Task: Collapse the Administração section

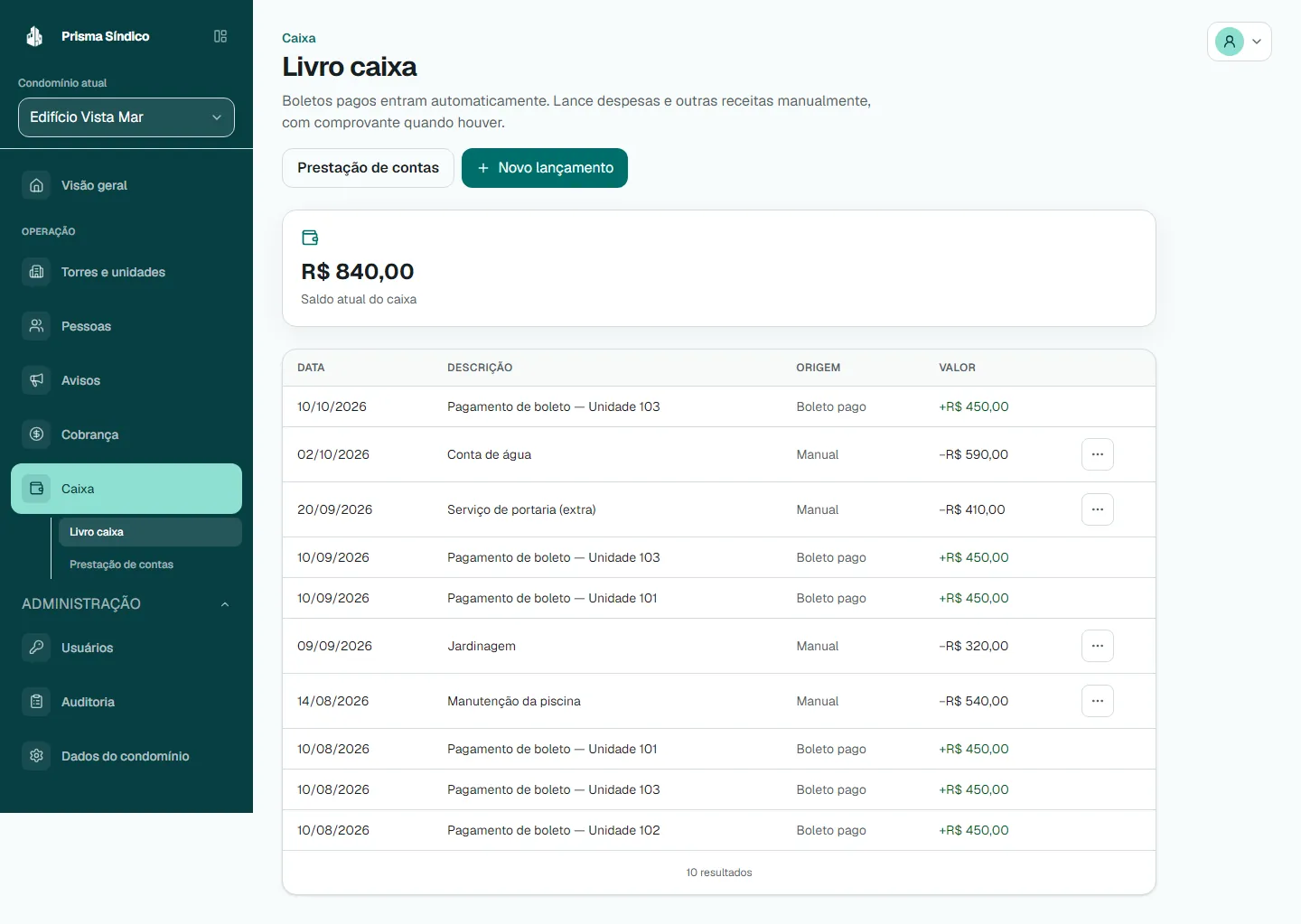Action: click(126, 604)
